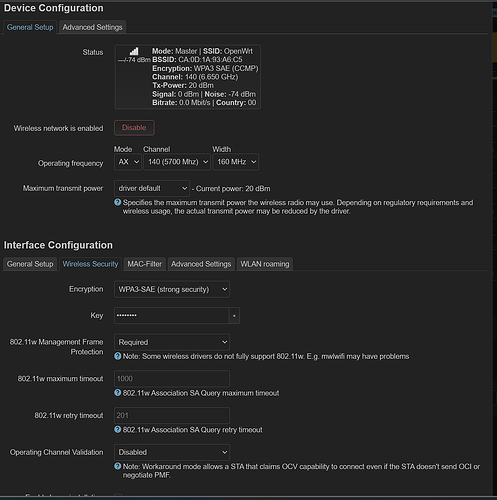Screen dimensions: 497x500
Task: Click help icon for SA Query retry timeout
Action: point(118,429)
